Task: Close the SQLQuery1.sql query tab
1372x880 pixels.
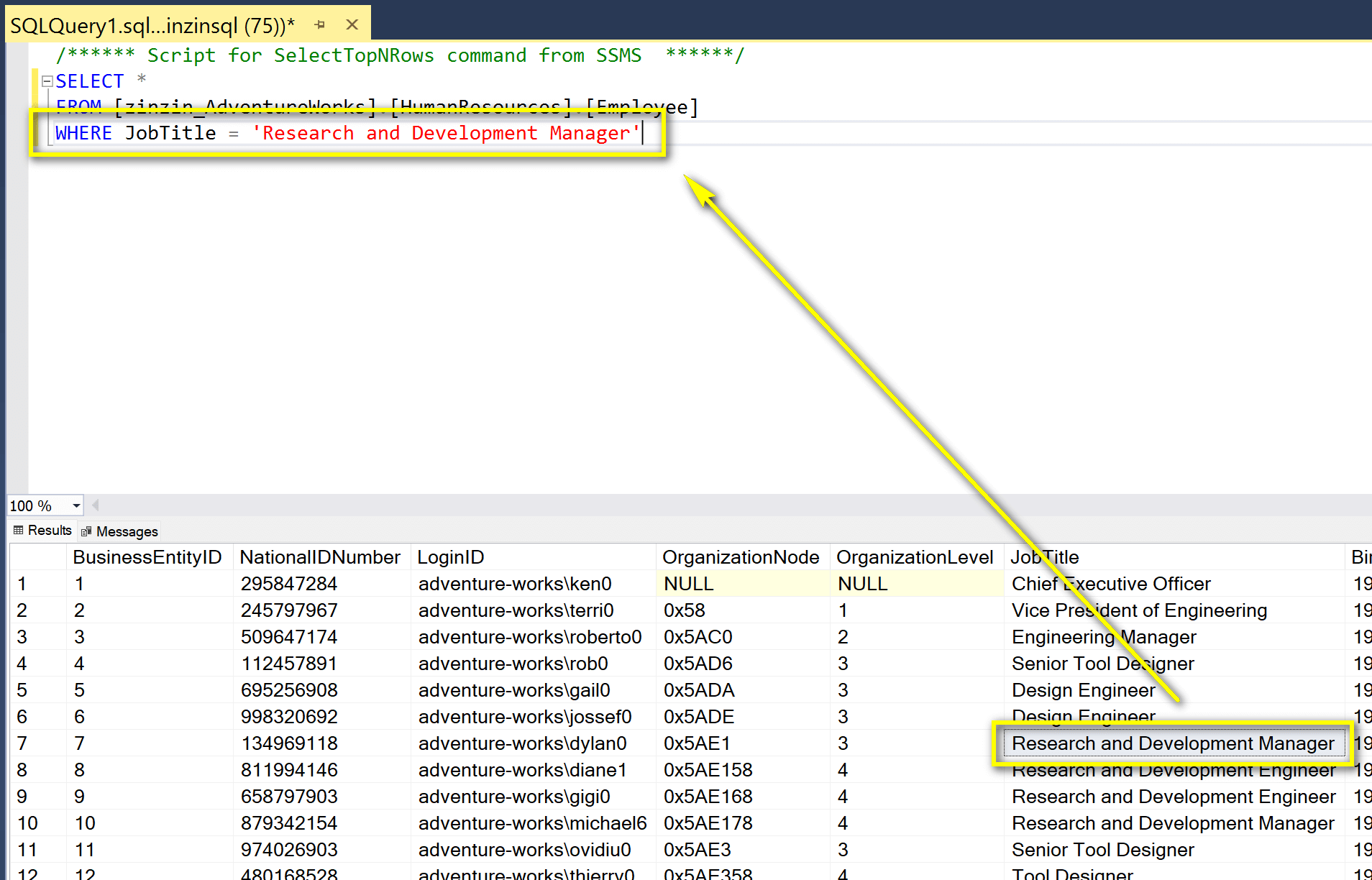Action: pos(352,25)
